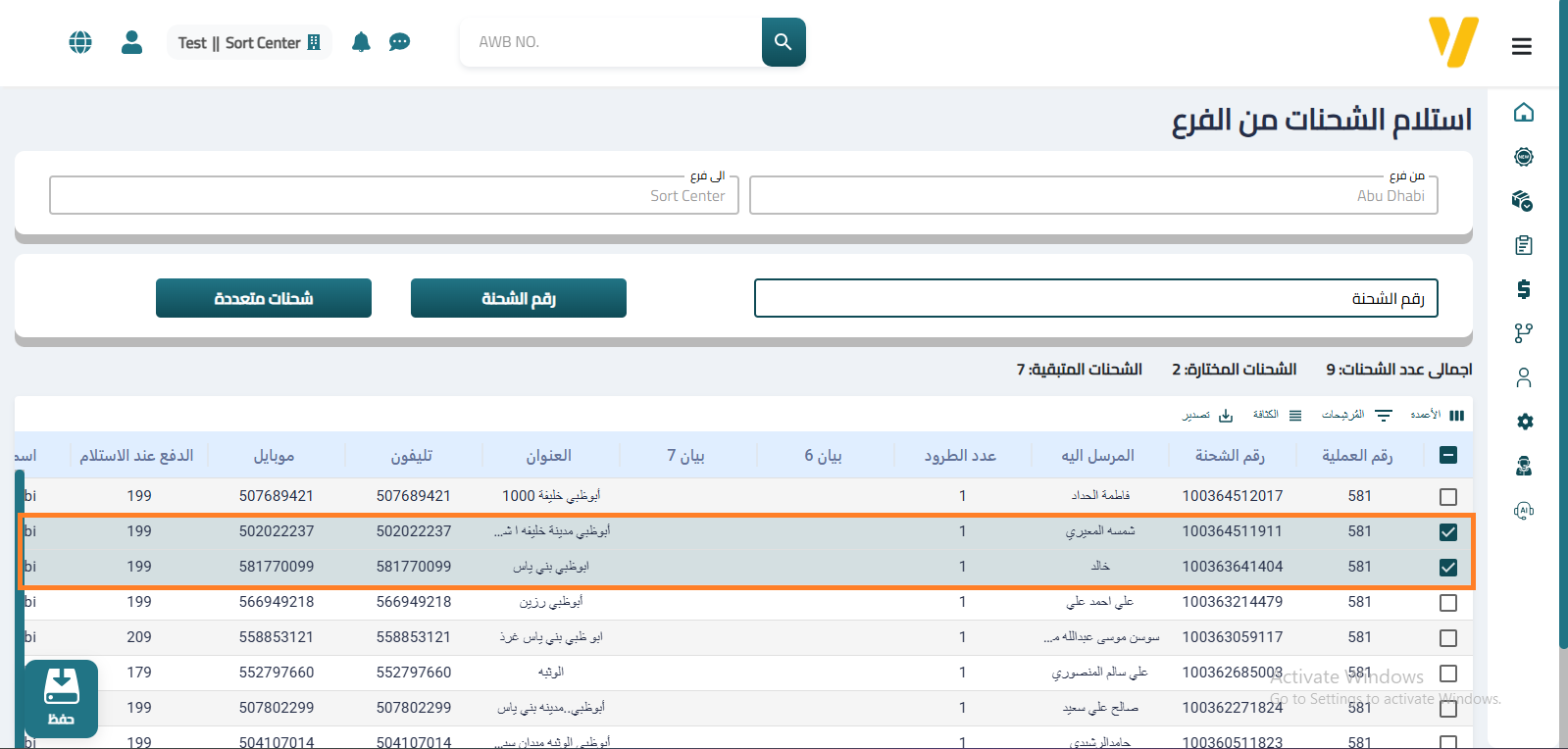Open the من فرع Abu Dhabi field
1568x749 pixels.
click(x=1093, y=195)
